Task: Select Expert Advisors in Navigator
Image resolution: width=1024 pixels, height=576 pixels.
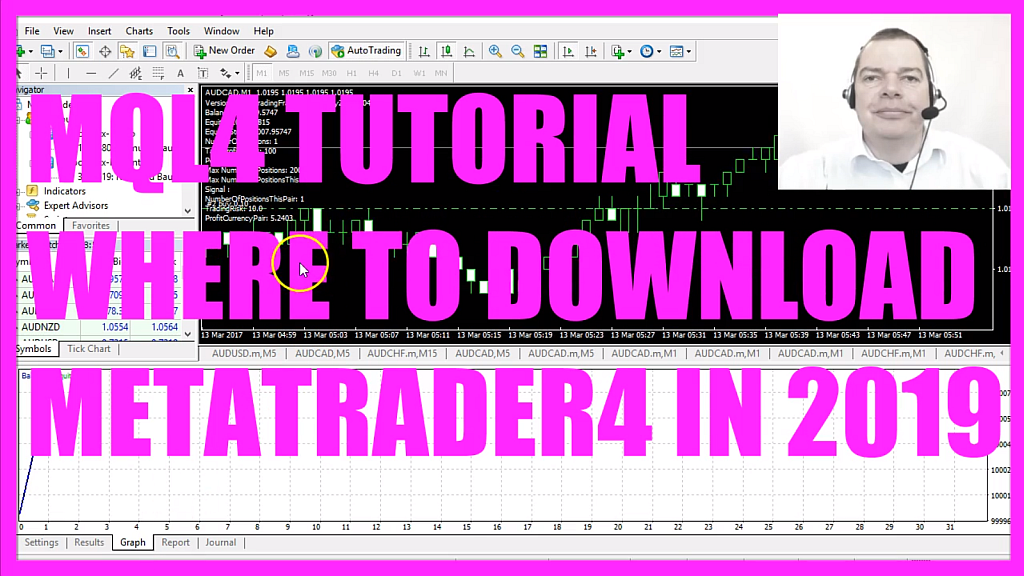Action: pos(76,206)
